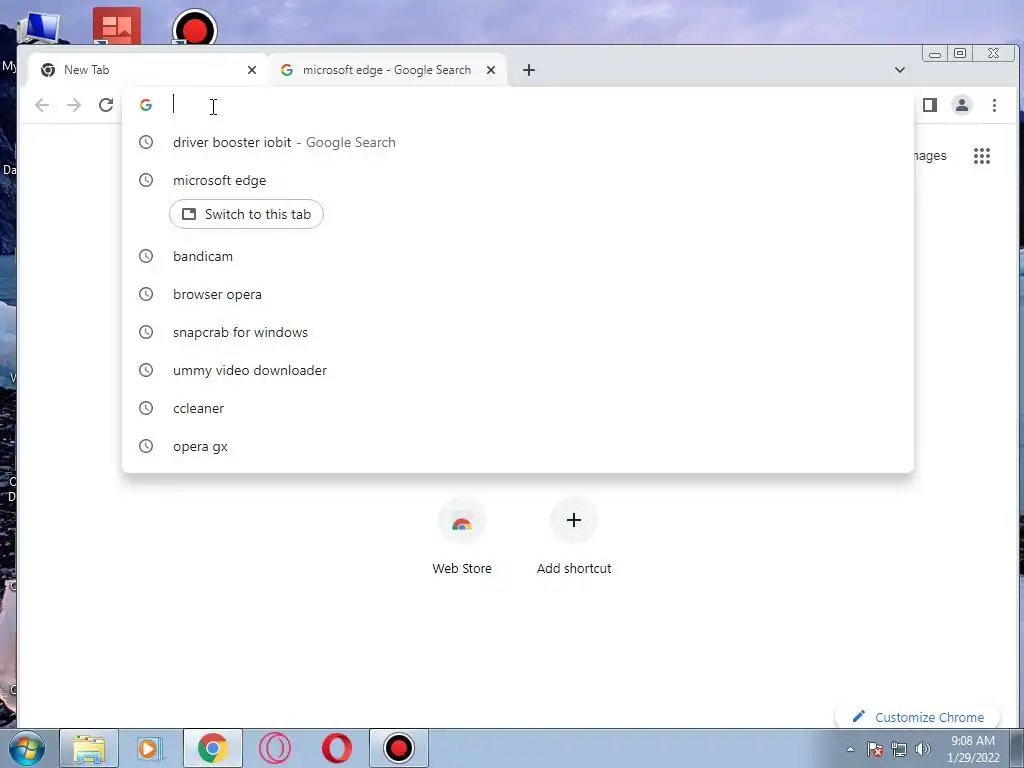Open Windows Start menu orb
The width and height of the screenshot is (1024, 768).
point(27,748)
